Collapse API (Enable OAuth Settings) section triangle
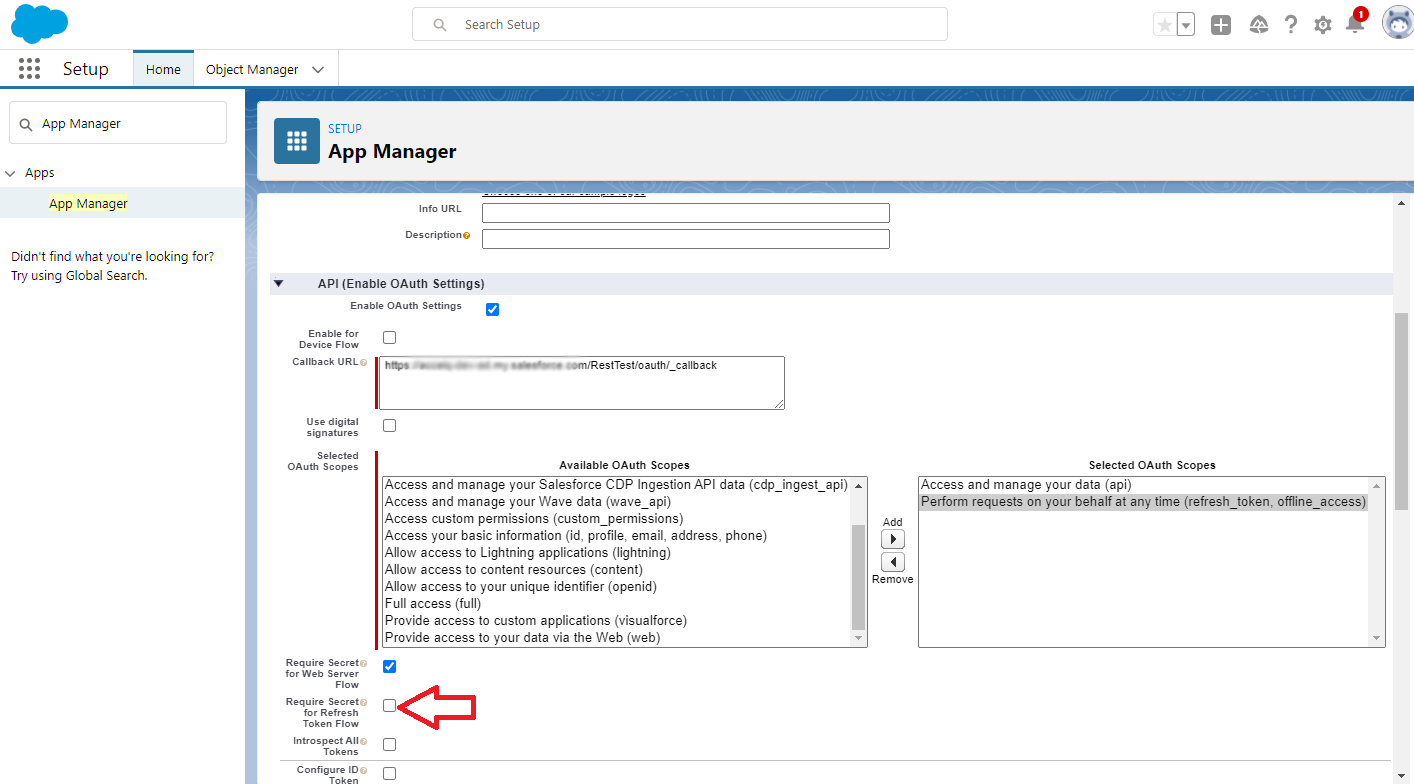The image size is (1414, 784). point(279,284)
